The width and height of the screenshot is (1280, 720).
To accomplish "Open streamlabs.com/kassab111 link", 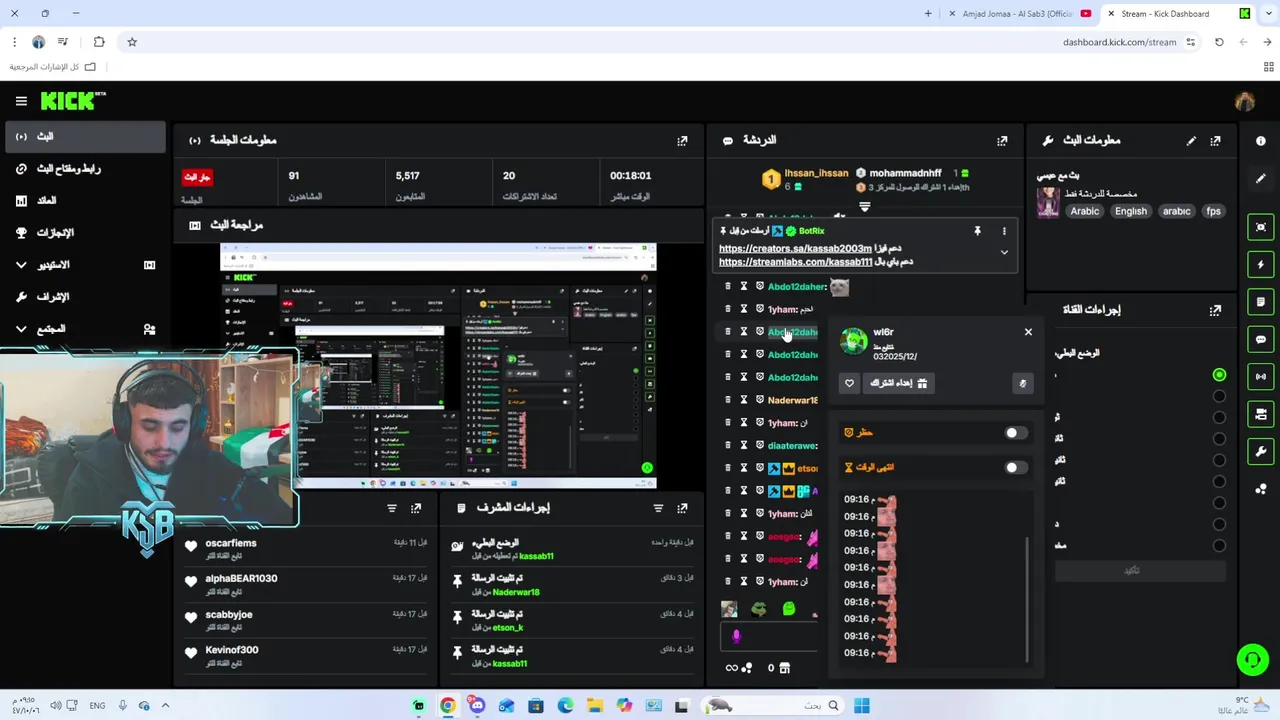I will pyautogui.click(x=795, y=262).
